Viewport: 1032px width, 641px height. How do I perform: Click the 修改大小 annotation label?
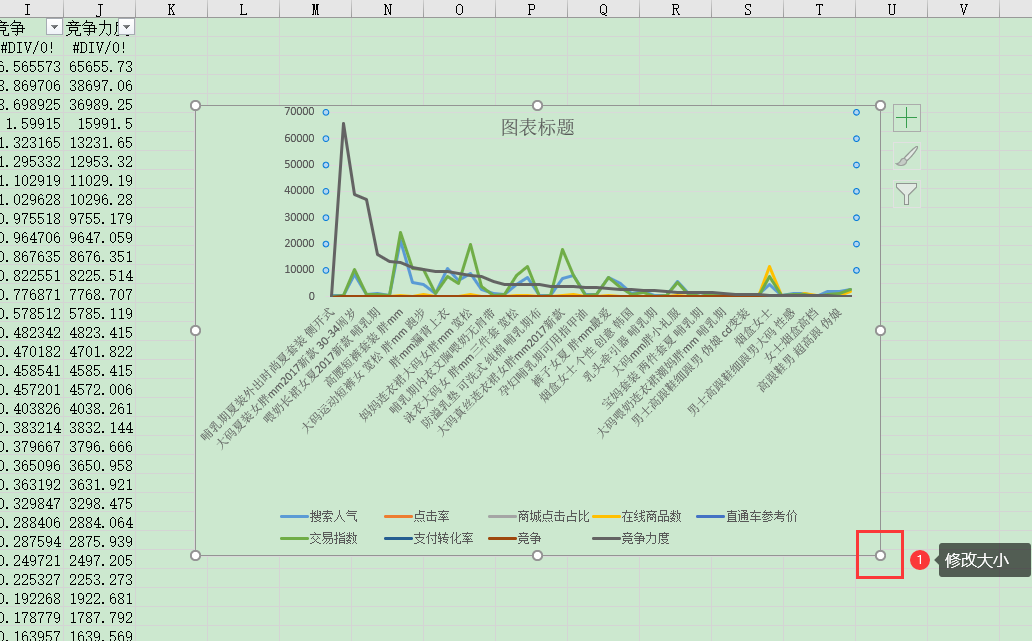click(x=975, y=561)
